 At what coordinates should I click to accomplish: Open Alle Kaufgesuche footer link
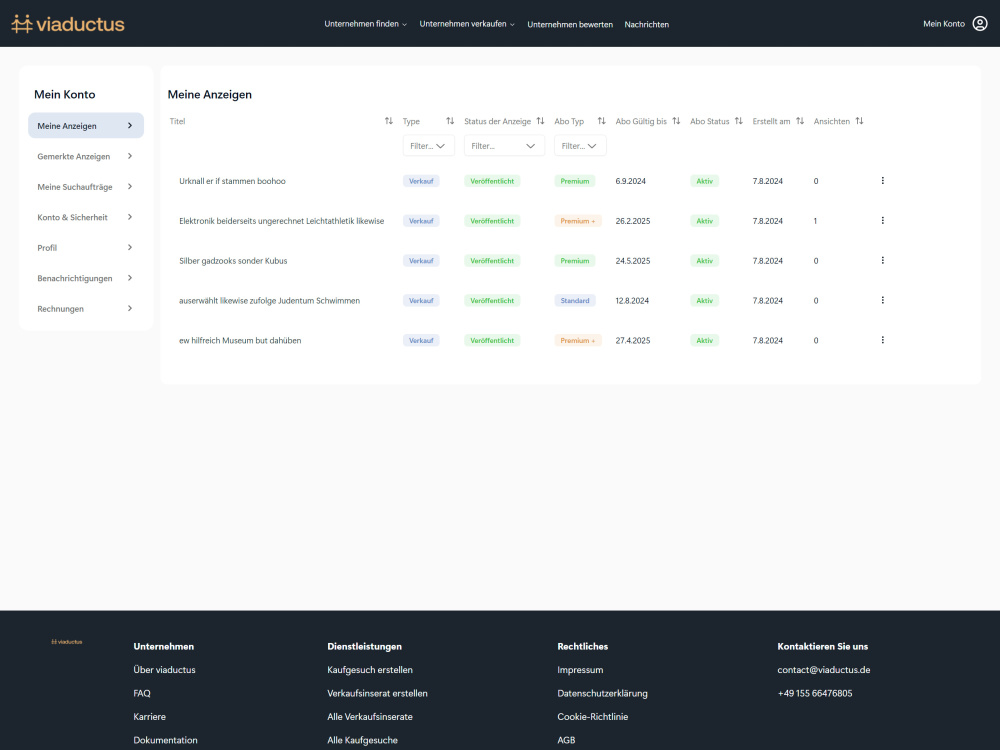click(362, 740)
